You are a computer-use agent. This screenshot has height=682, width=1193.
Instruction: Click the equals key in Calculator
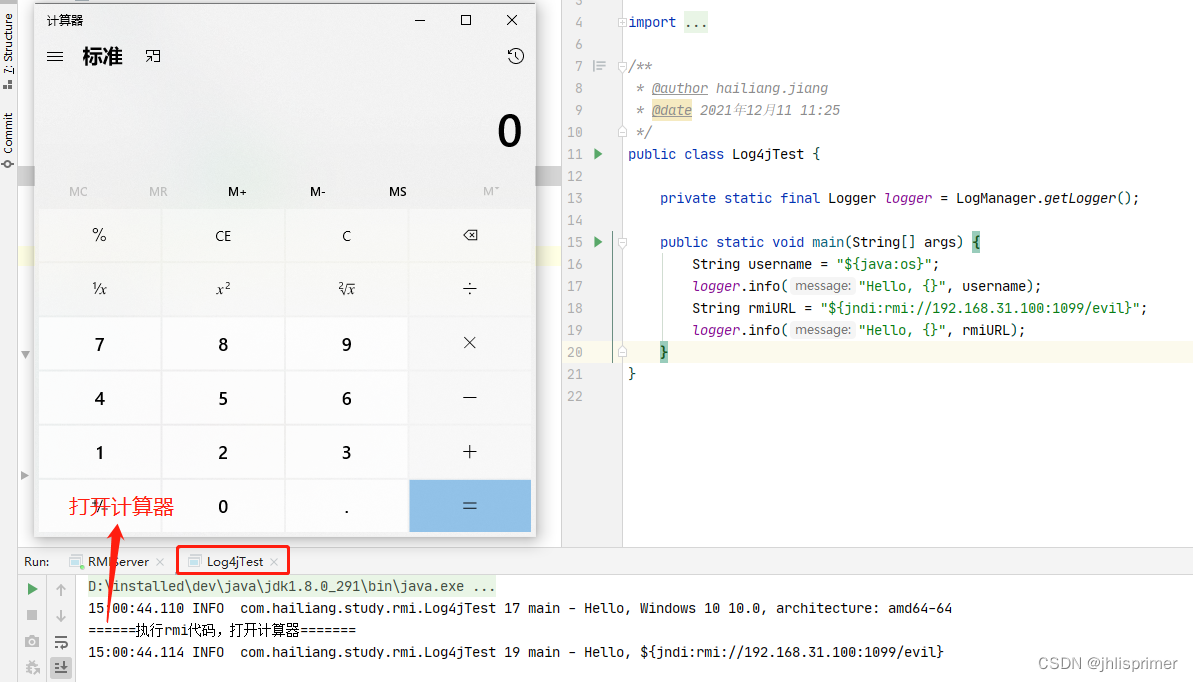470,506
